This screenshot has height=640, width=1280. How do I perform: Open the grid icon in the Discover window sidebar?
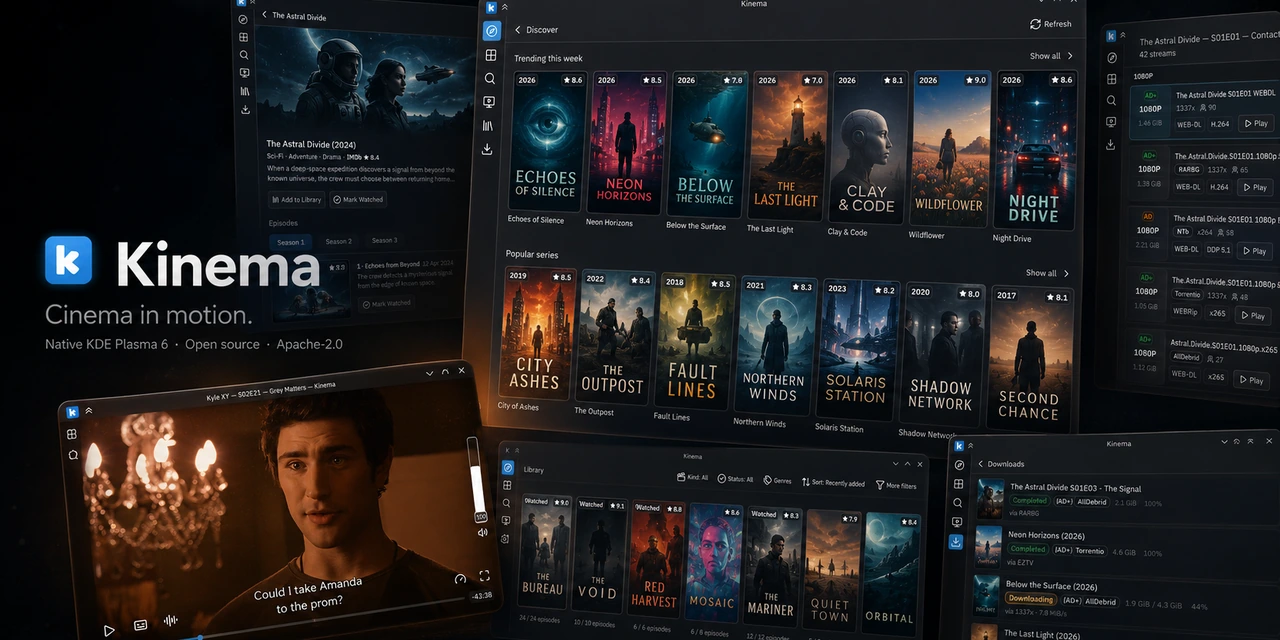click(490, 54)
